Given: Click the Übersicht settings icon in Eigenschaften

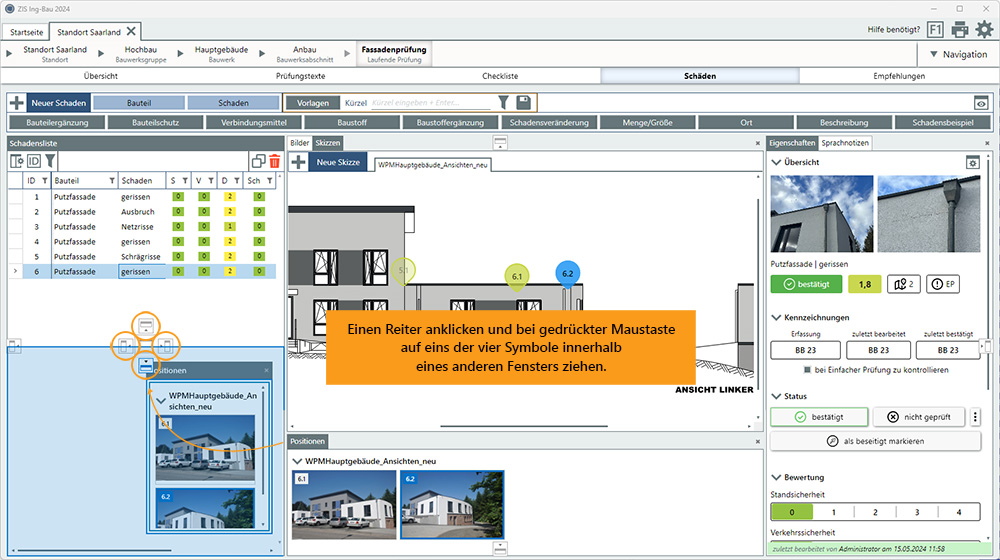Looking at the screenshot, I should 971,162.
